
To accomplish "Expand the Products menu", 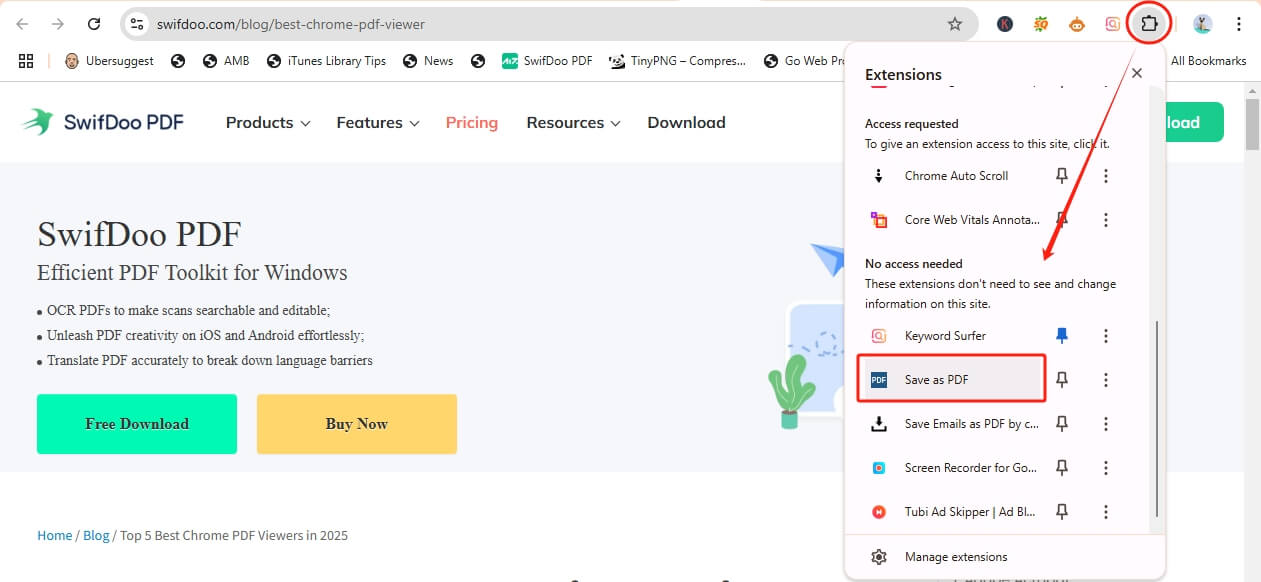I will click(x=268, y=122).
